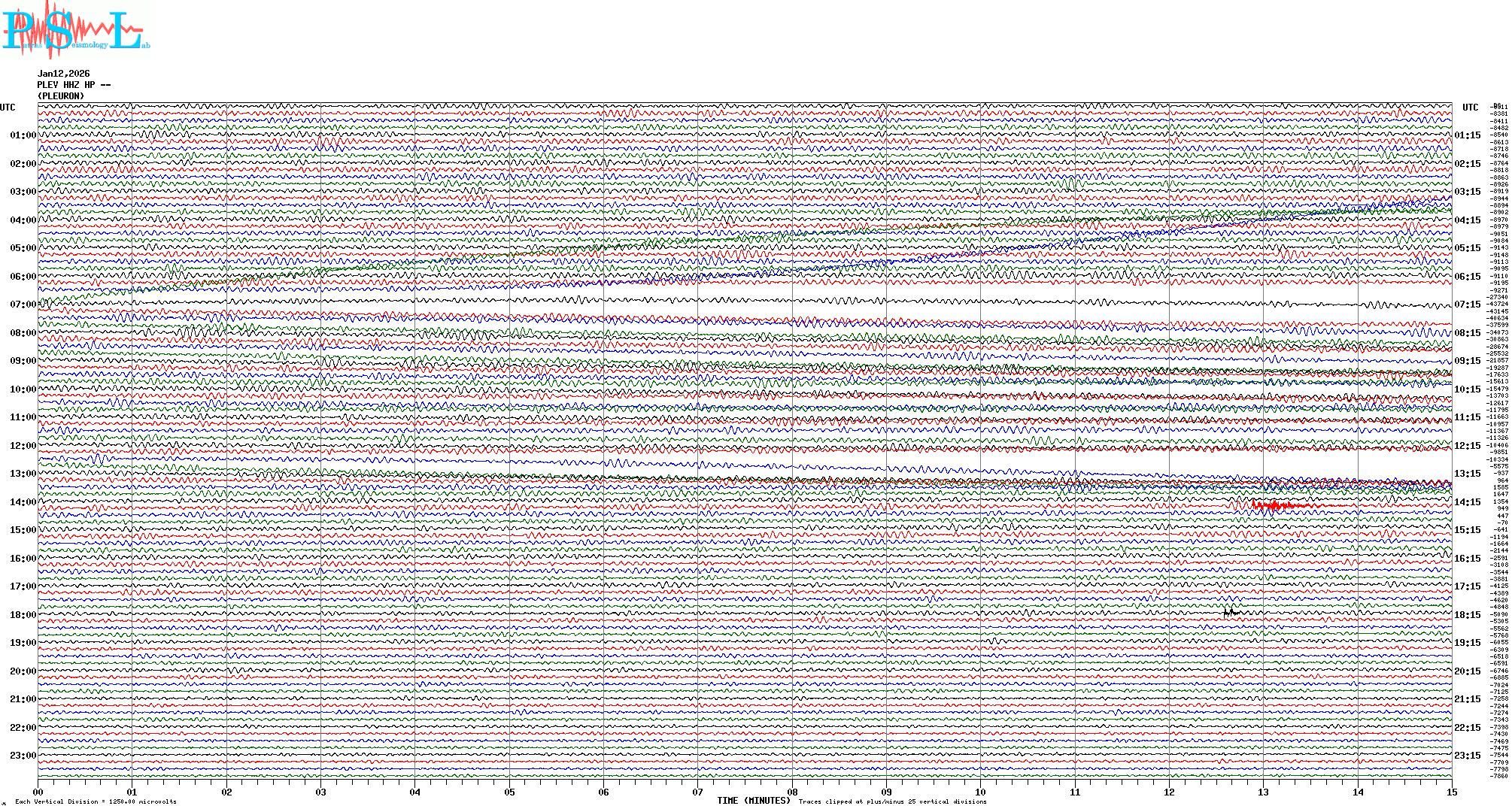The image size is (1512, 812).
Task: Click the 23:00 hour label
Action: [x=23, y=756]
